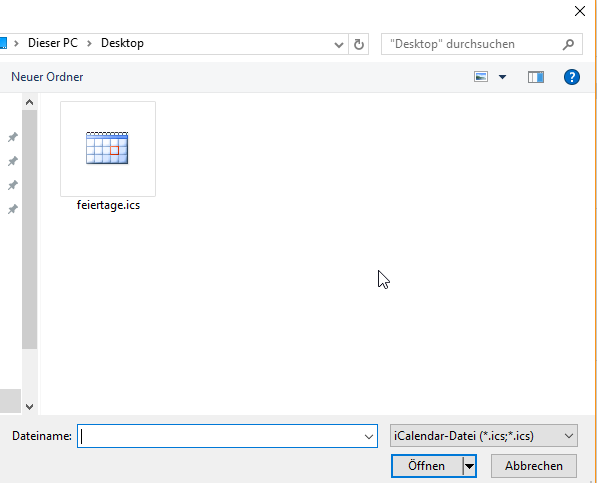This screenshot has width=597, height=483.
Task: Expand the Öffnen button dropdown arrow
Action: (469, 466)
